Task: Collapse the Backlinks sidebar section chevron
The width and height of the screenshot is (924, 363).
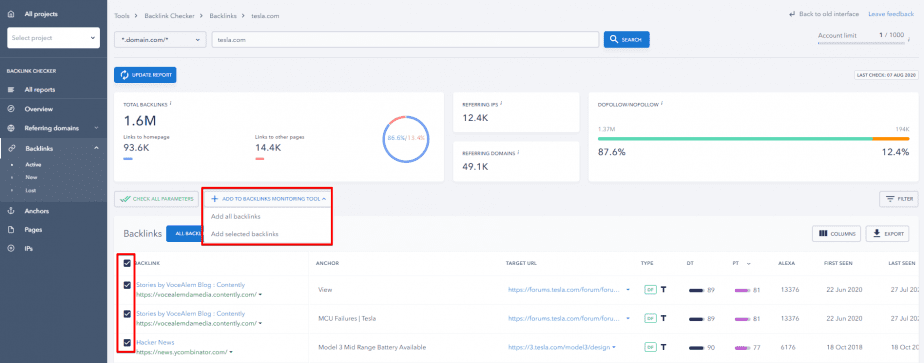Action: coord(96,148)
